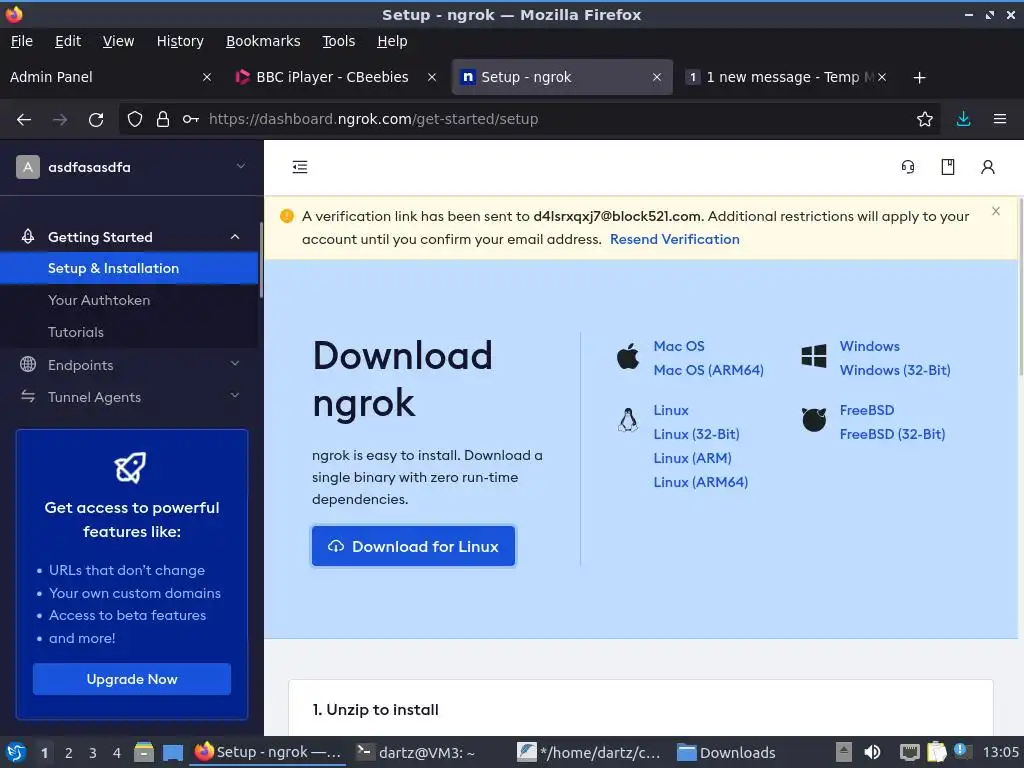The width and height of the screenshot is (1024, 768).
Task: Click the globe icon next to Endpoints
Action: point(28,364)
